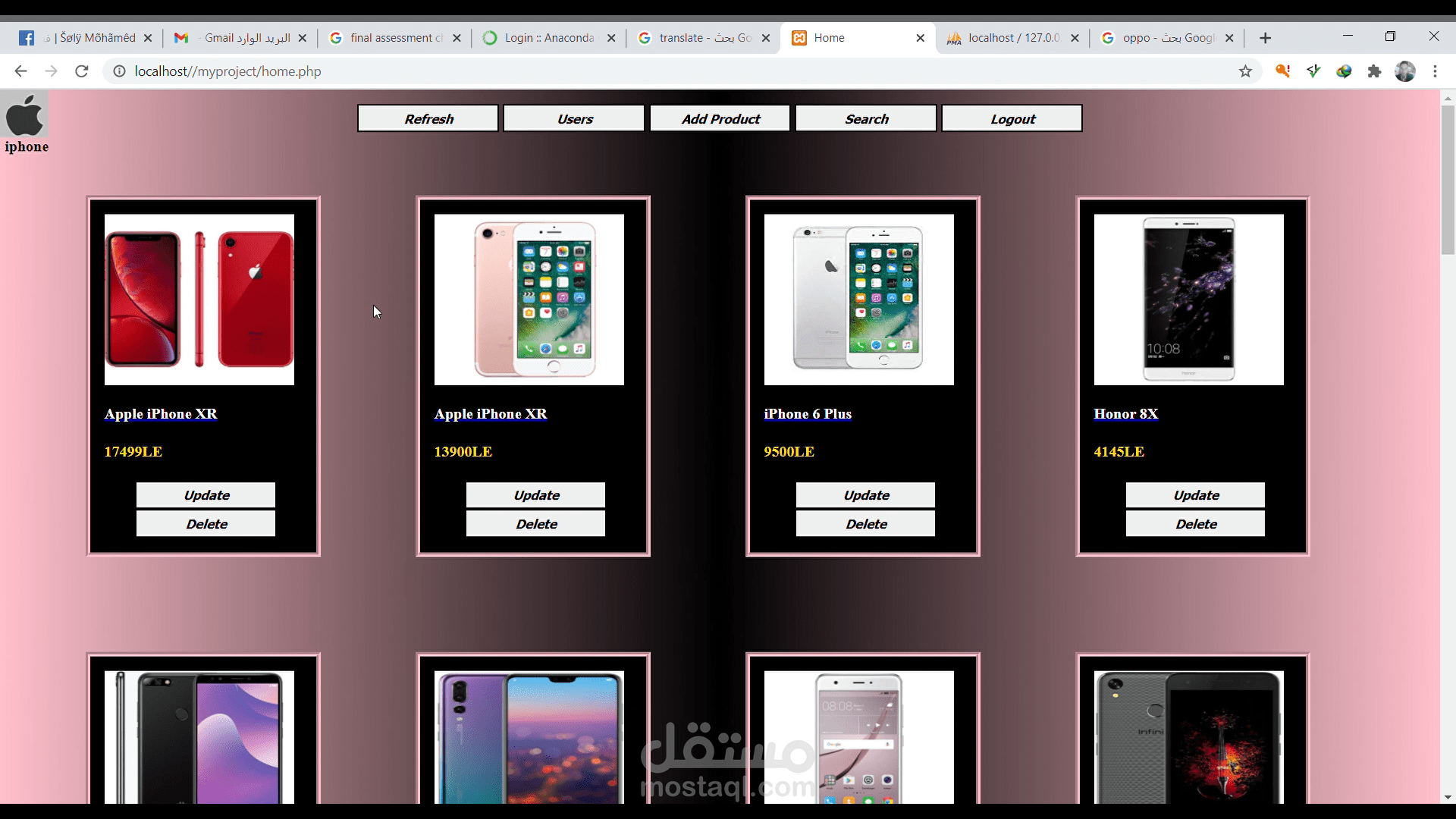The height and width of the screenshot is (819, 1456).
Task: Update the Honor 8X product
Action: 1195,495
